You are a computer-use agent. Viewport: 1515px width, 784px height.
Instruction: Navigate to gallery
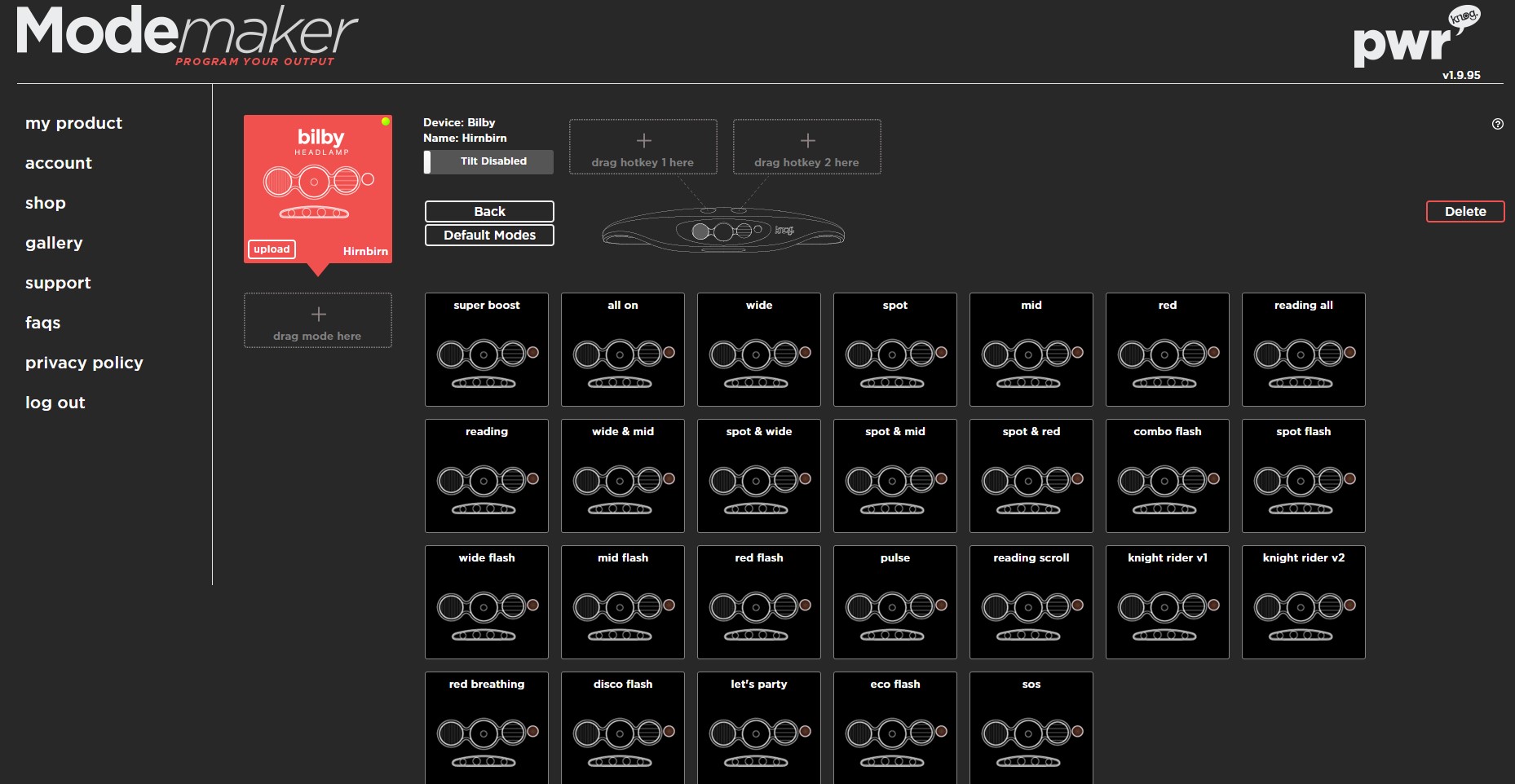(54, 243)
